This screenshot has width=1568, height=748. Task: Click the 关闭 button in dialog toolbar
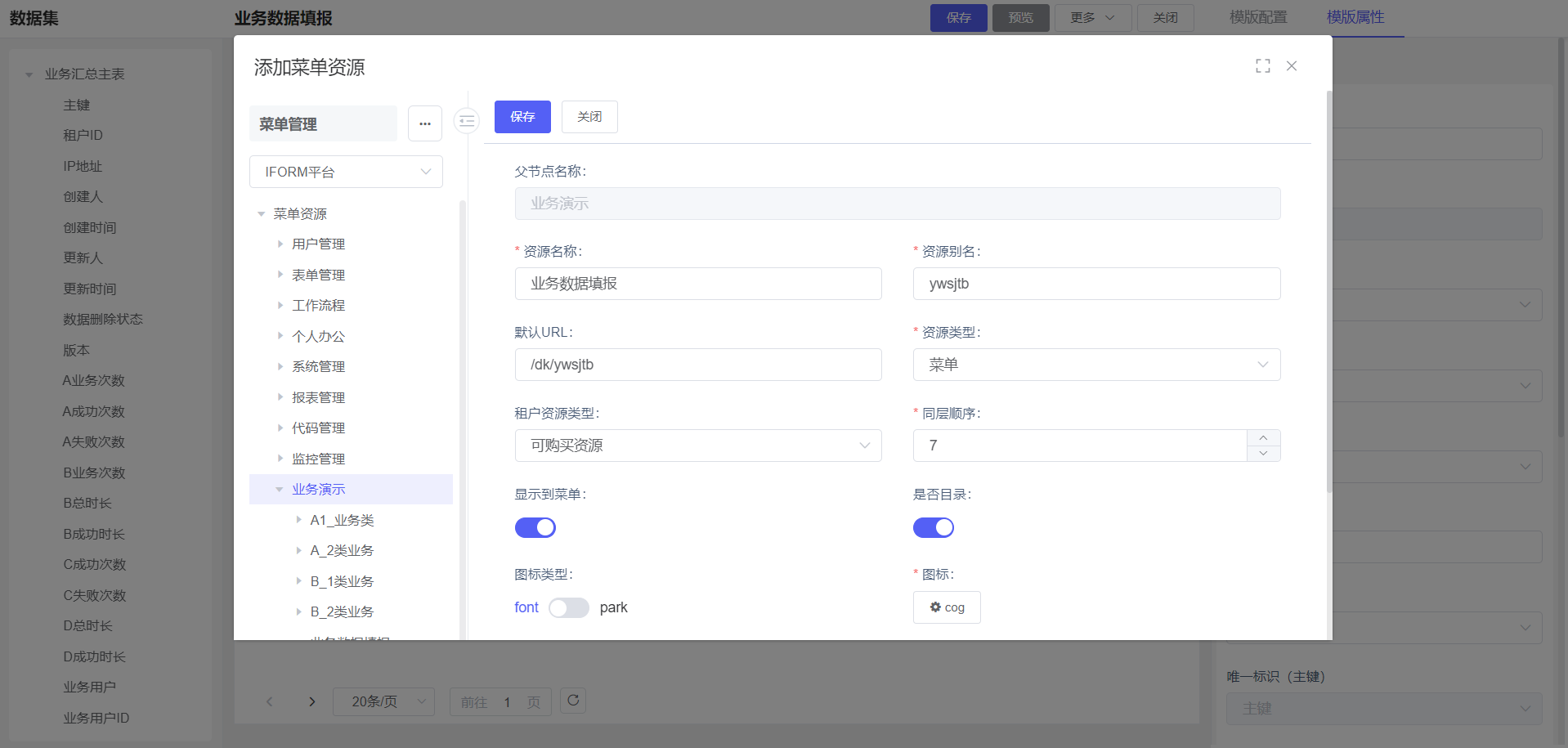[589, 117]
